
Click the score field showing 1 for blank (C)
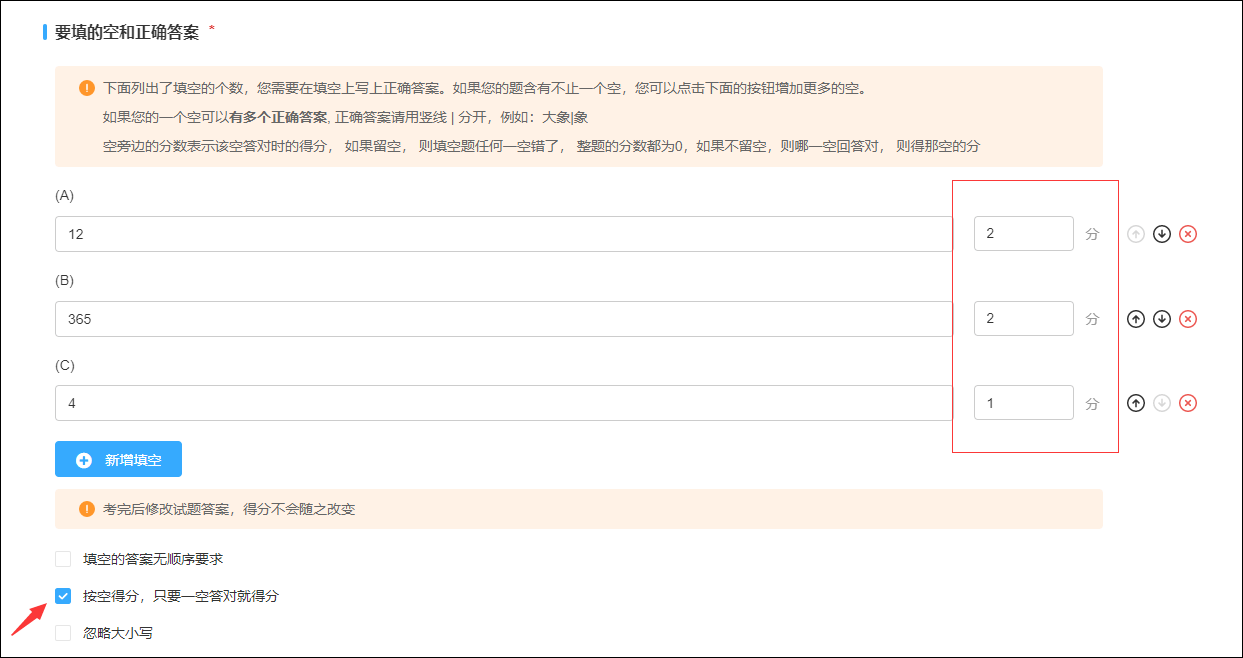[x=1023, y=402]
